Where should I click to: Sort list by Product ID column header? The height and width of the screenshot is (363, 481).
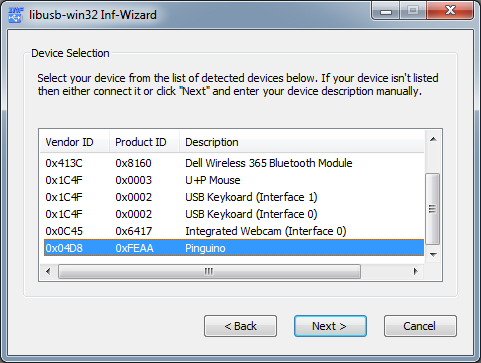coord(144,142)
